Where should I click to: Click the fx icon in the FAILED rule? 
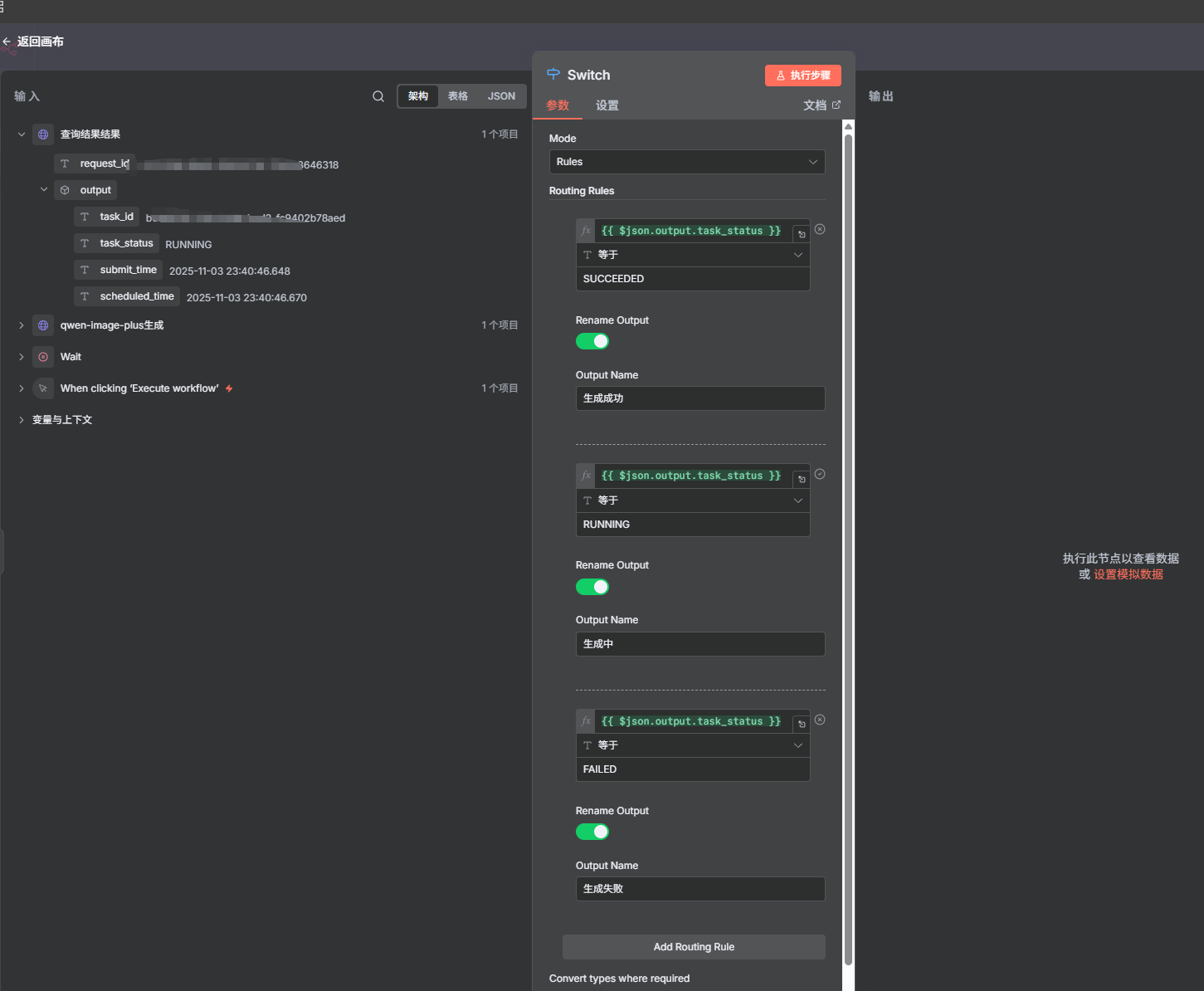587,720
